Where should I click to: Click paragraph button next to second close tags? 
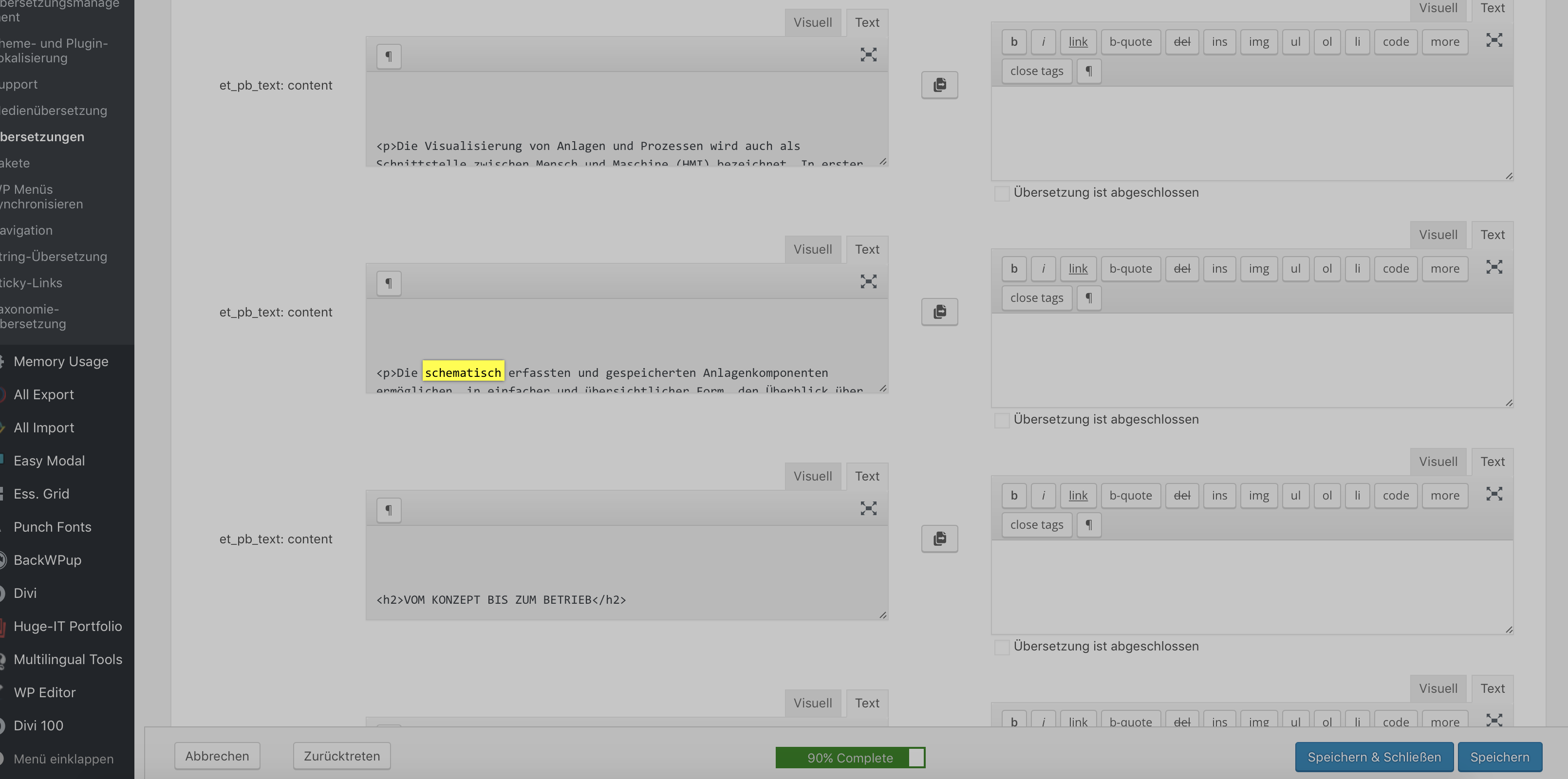pyautogui.click(x=1088, y=298)
